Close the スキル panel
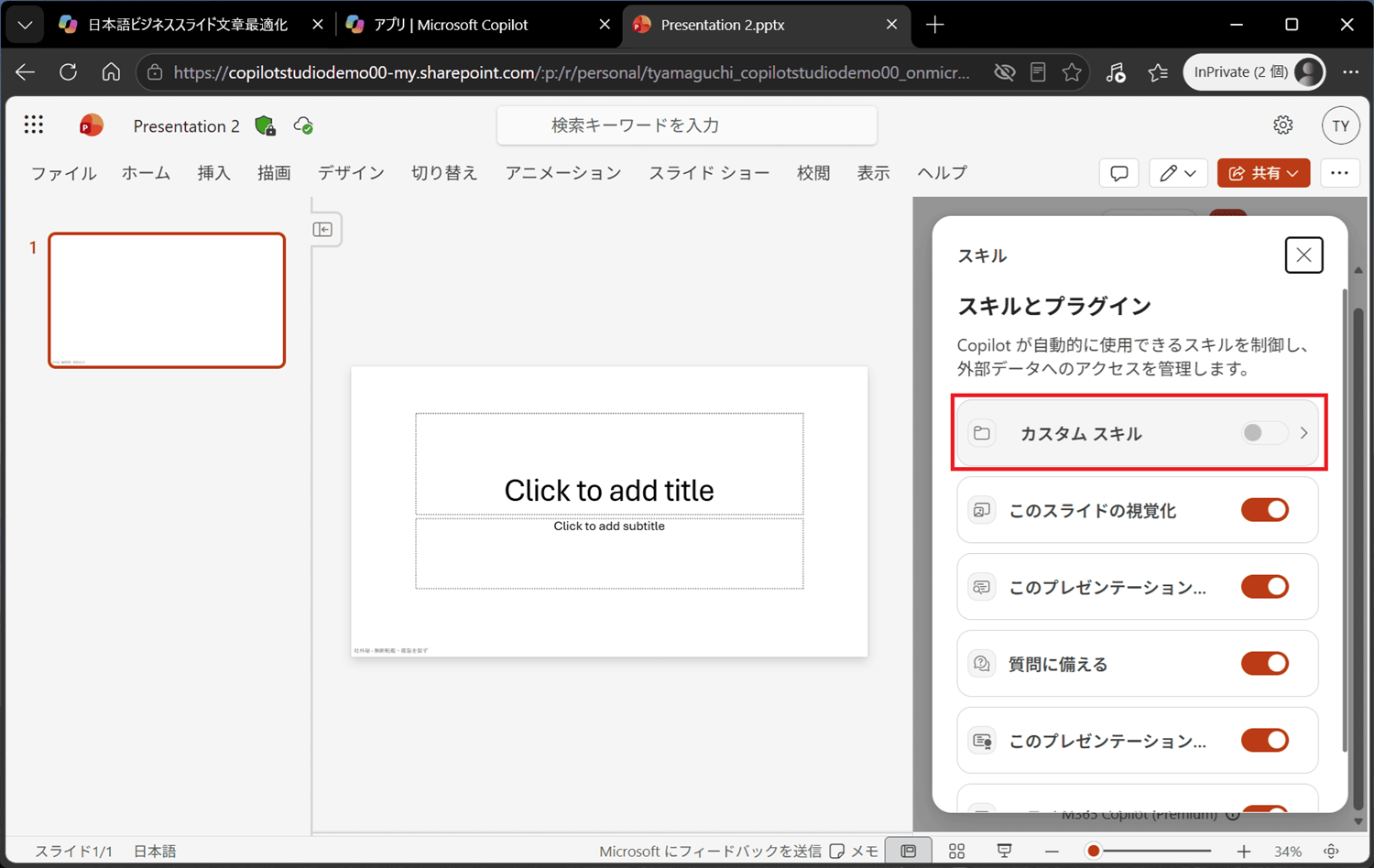This screenshot has height=868, width=1374. tap(1303, 255)
